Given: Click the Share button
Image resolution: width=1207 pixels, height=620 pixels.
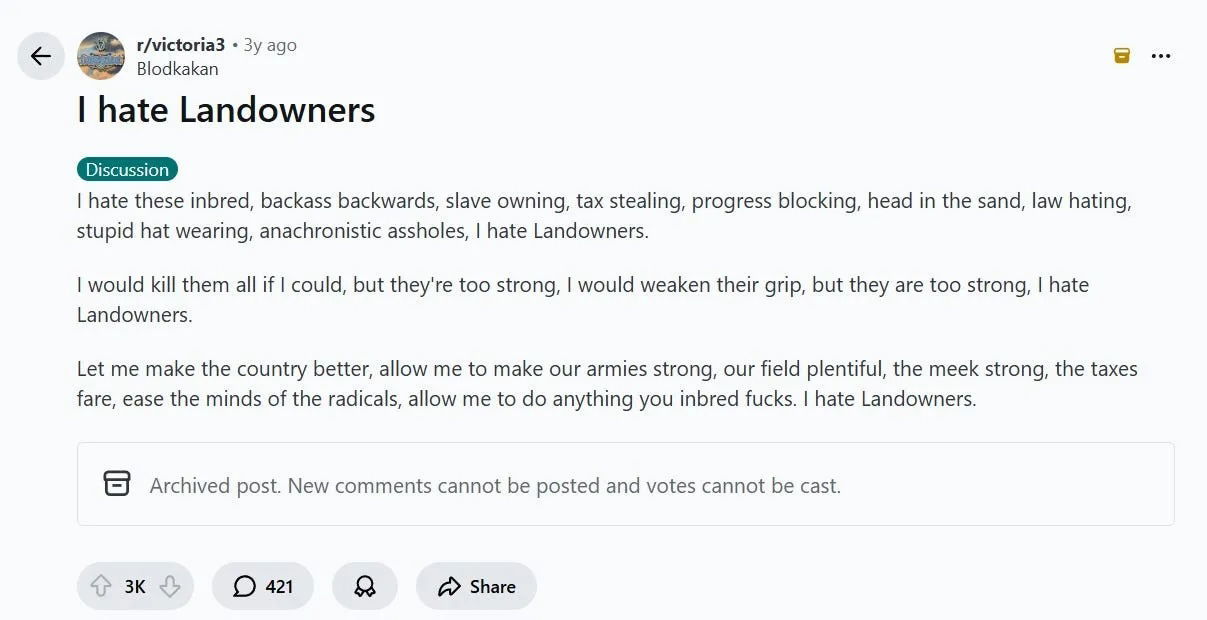Looking at the screenshot, I should 477,586.
